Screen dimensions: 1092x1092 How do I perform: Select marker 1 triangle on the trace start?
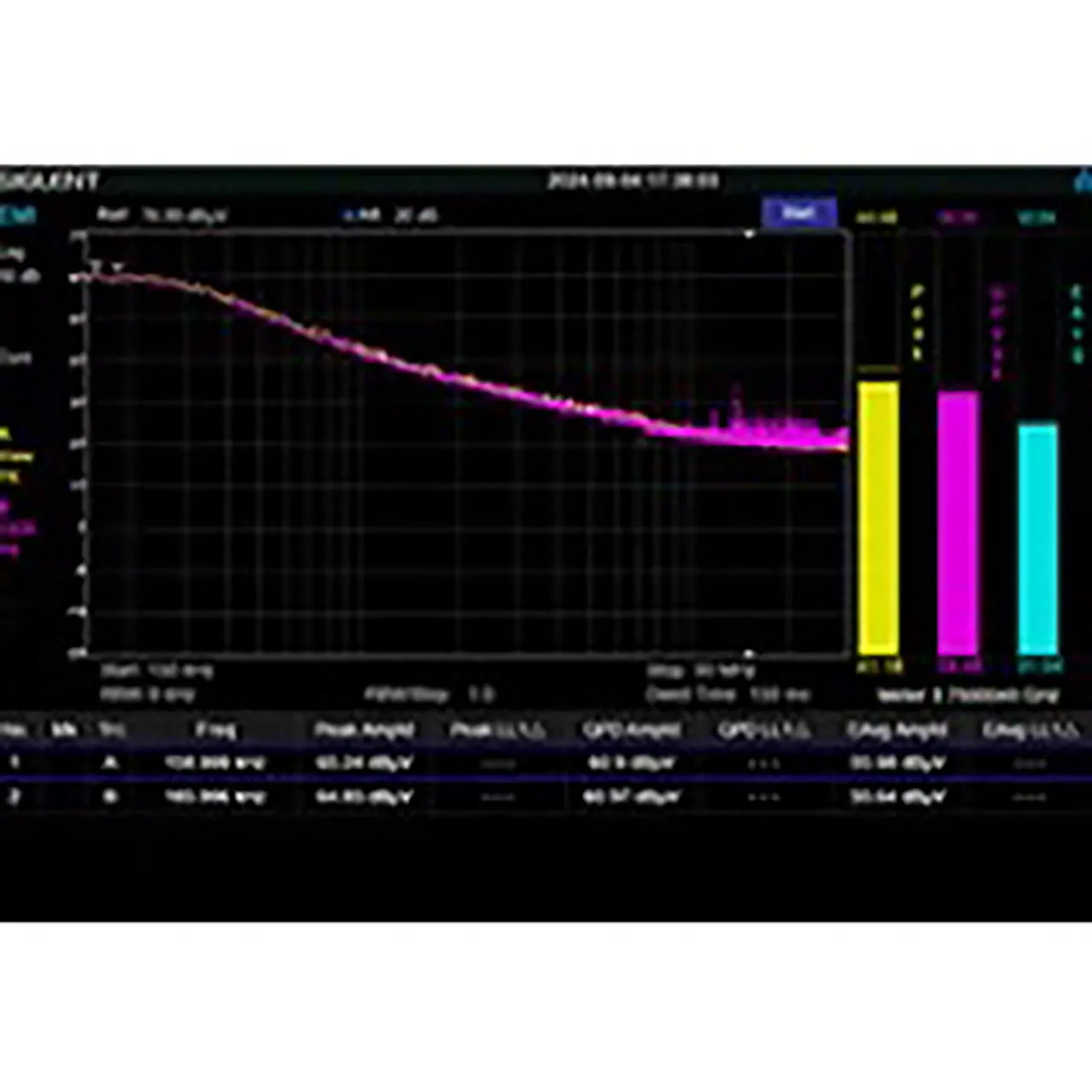pos(96,266)
